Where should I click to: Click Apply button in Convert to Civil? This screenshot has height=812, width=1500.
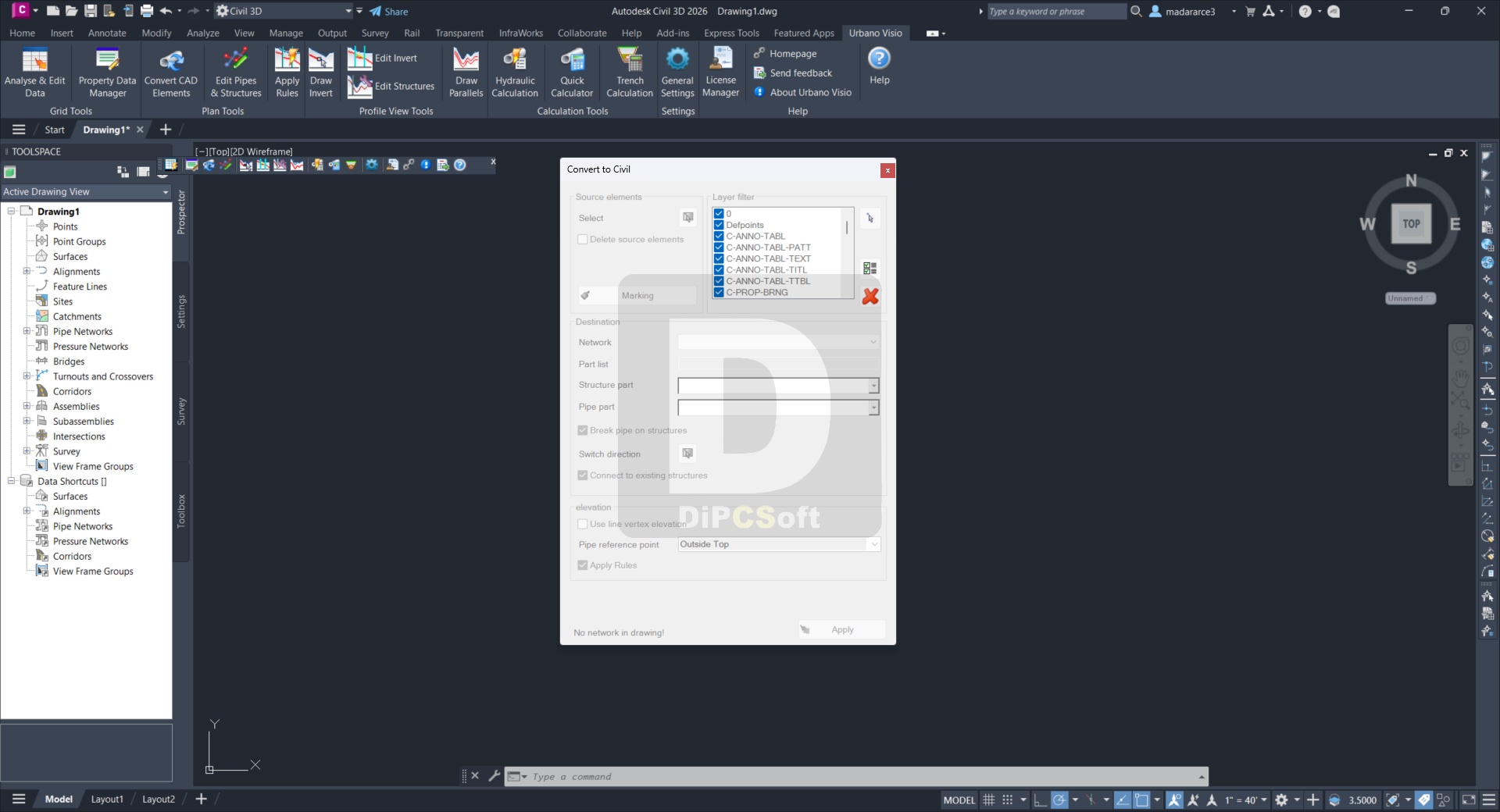(841, 629)
